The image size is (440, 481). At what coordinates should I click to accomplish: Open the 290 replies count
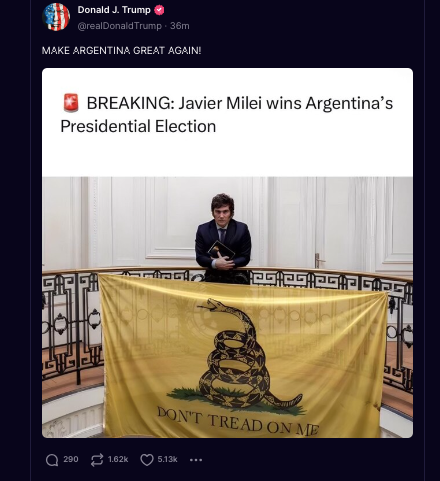pos(71,459)
